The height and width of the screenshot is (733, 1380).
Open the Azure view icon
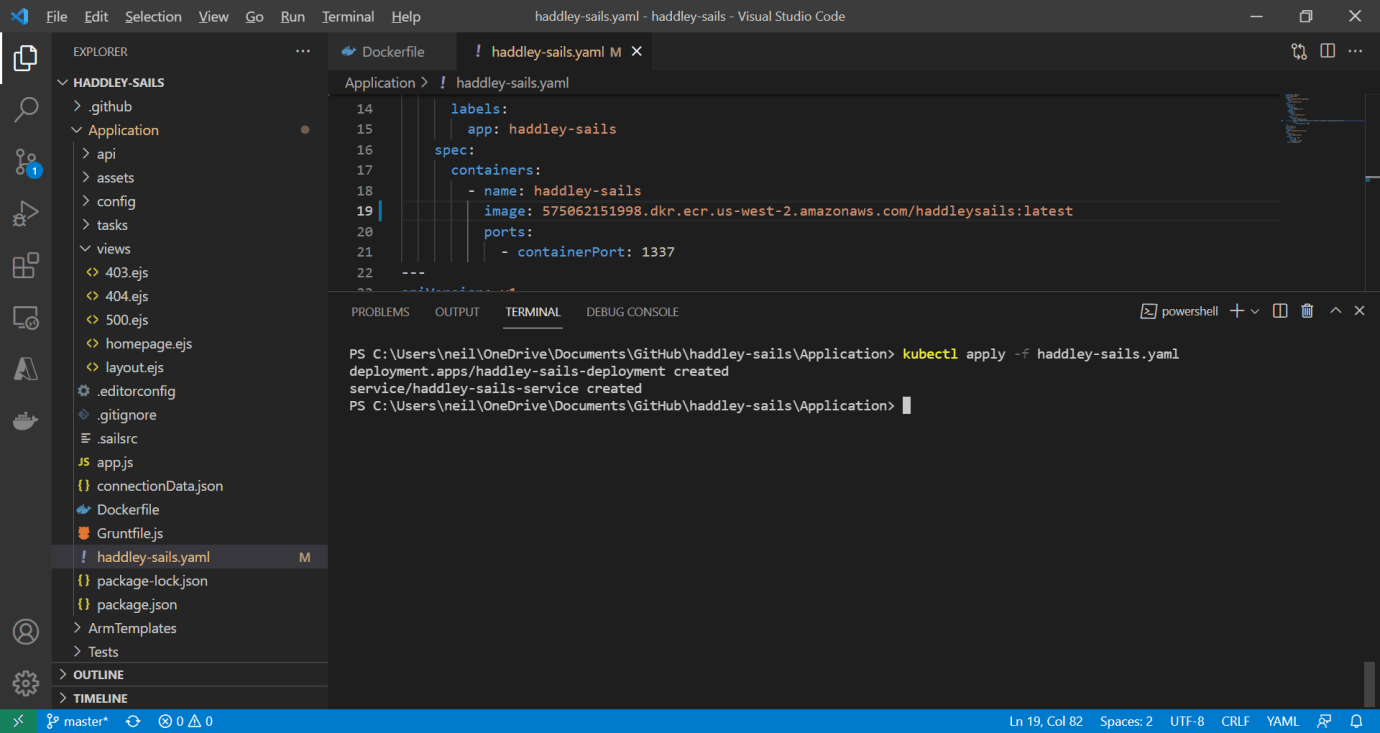click(26, 369)
